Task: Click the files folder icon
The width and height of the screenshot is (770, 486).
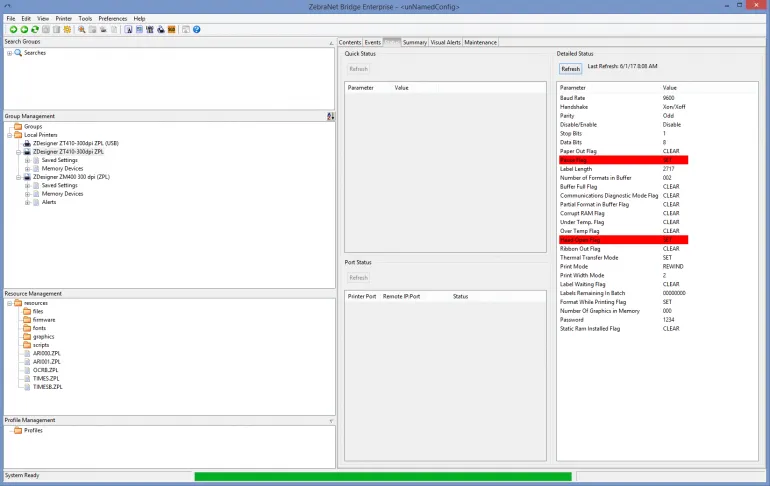Action: click(27, 312)
